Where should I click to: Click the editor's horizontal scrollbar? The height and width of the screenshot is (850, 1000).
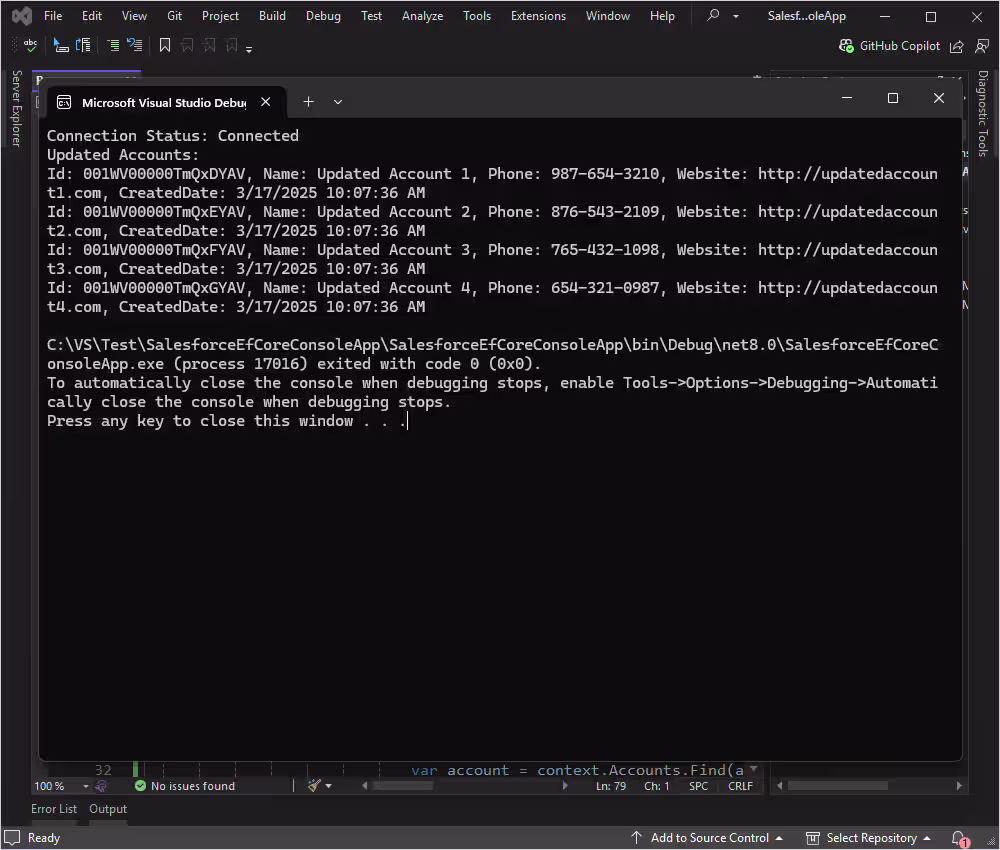pyautogui.click(x=404, y=785)
